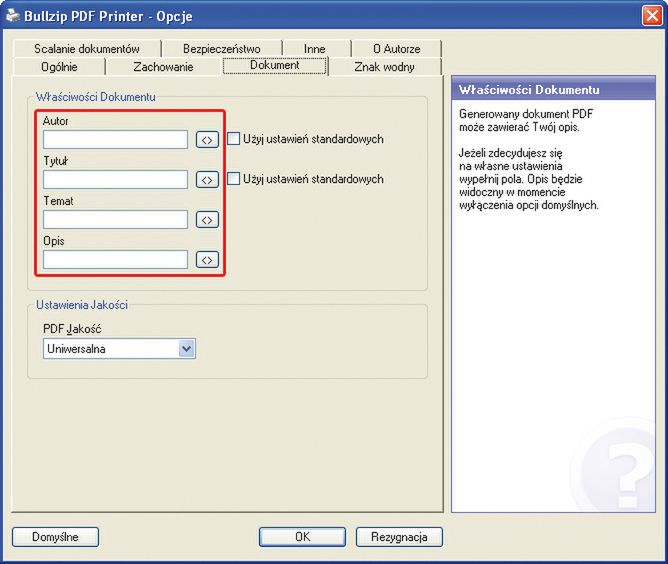Click the Domyślne button
Screen dimensions: 668x564
55,537
